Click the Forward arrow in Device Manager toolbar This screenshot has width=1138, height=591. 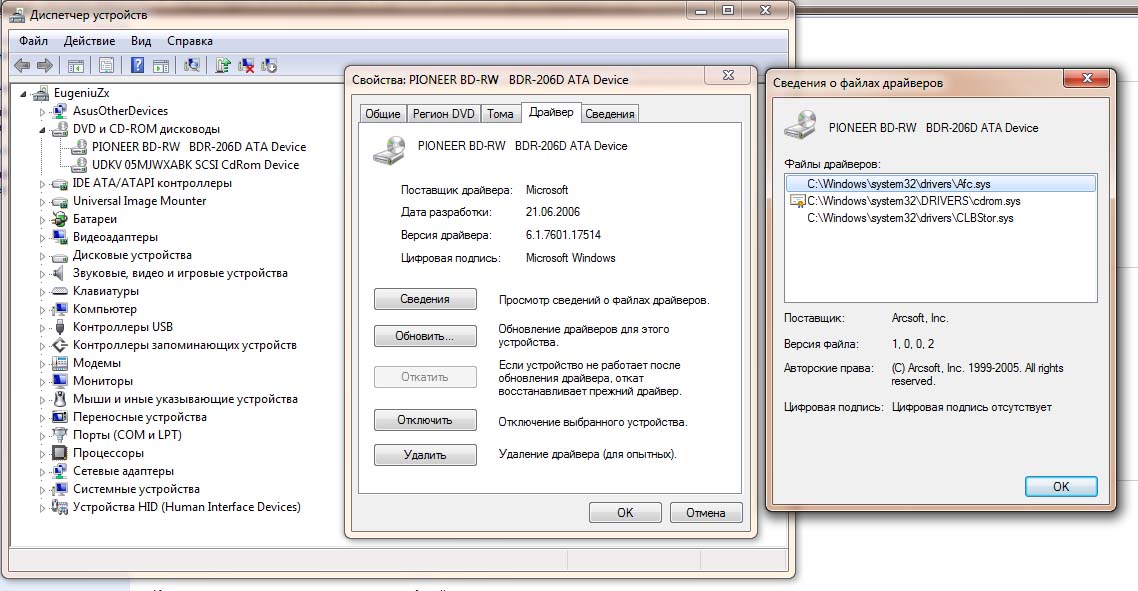[45, 65]
